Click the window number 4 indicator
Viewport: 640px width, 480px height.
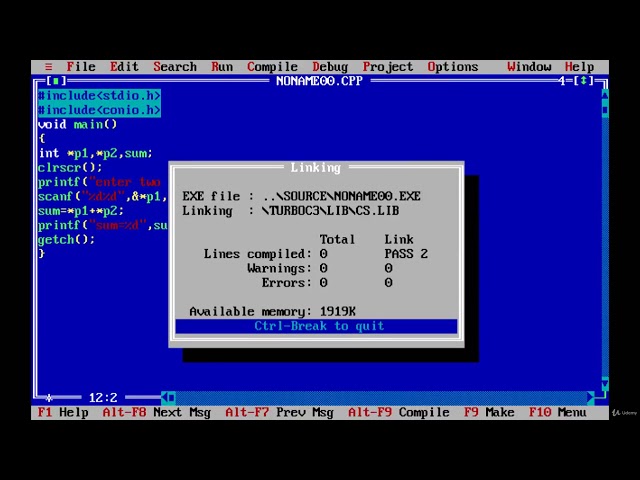tap(562, 81)
